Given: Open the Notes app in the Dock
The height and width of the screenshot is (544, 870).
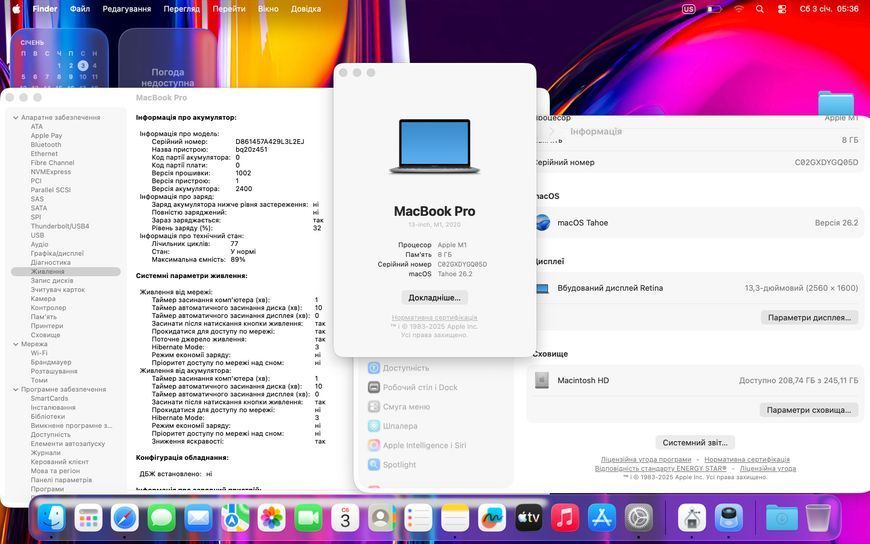Looking at the screenshot, I should [455, 518].
